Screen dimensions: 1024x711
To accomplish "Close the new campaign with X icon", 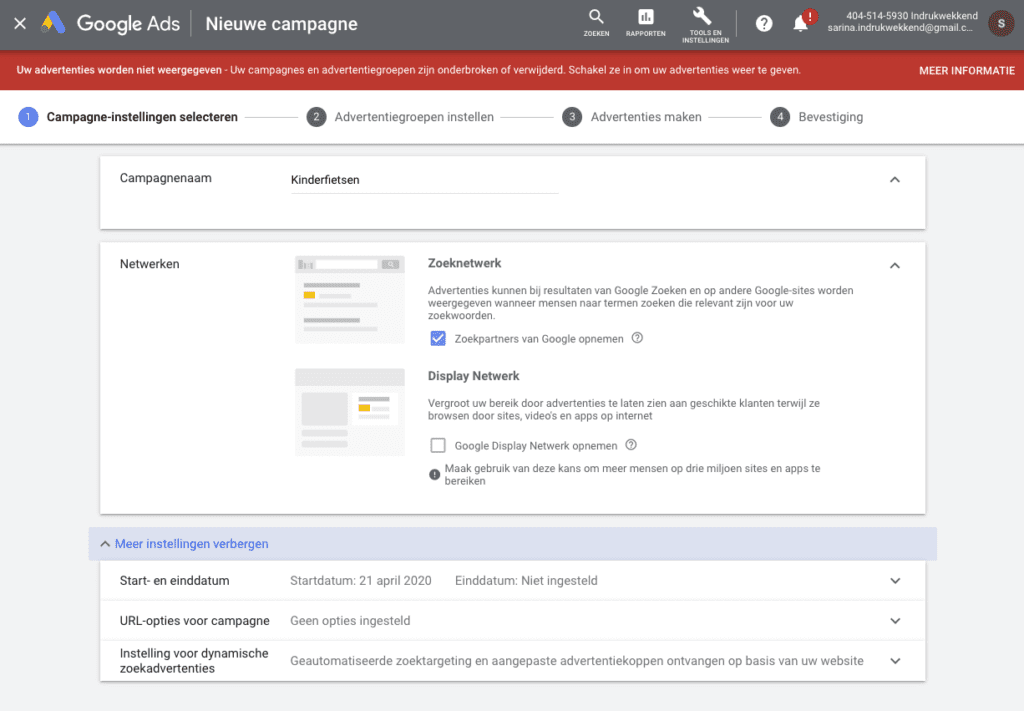I will click(x=20, y=23).
